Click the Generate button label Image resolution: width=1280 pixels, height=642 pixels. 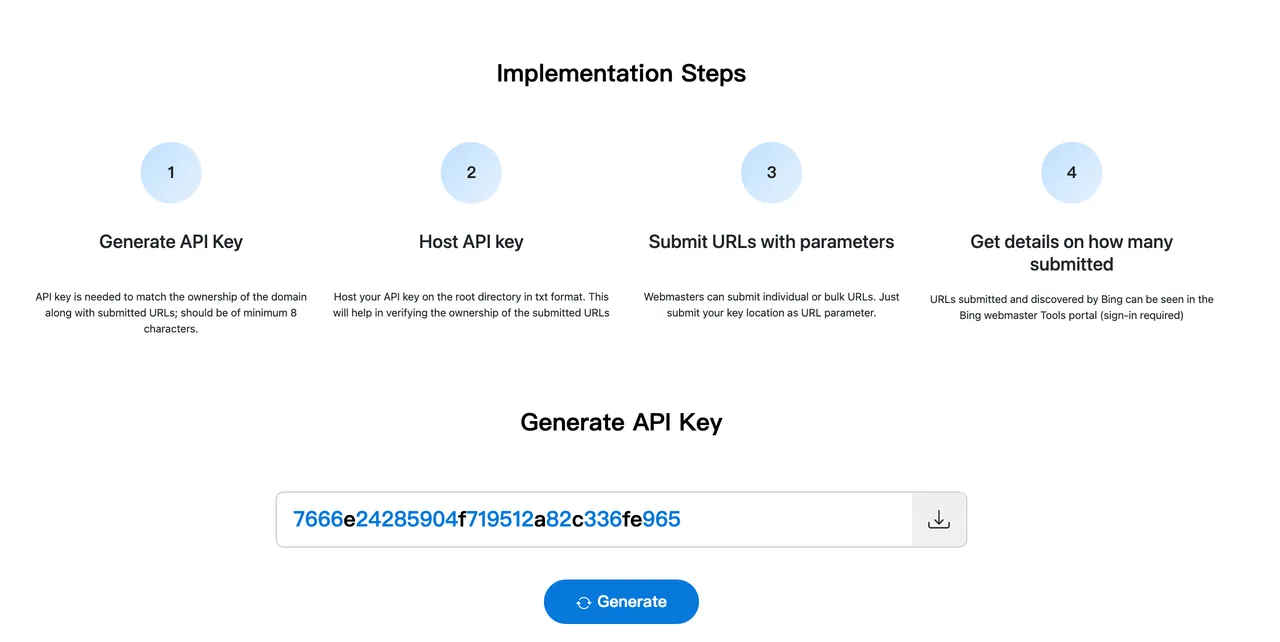[x=632, y=602]
